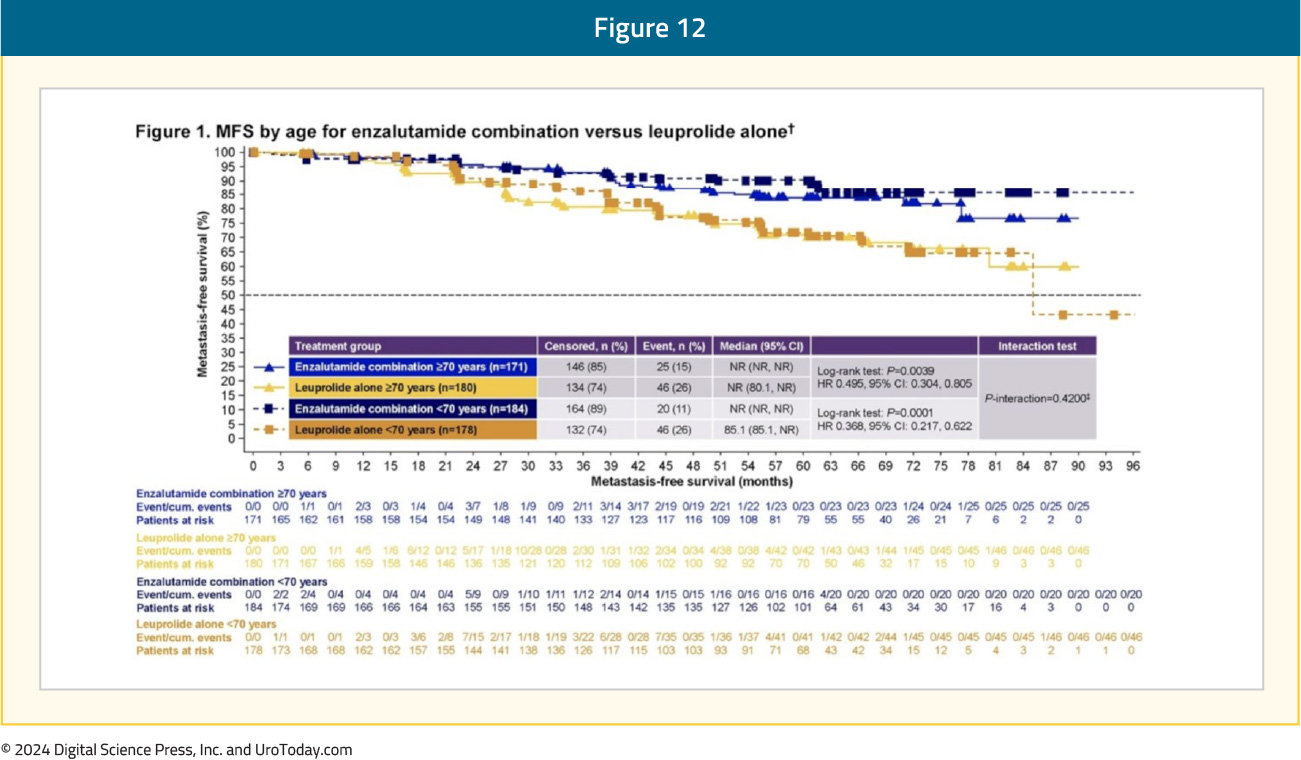
Task: Click "Event/cum. events" label under Leuprolide <70 heading
Action: (183, 637)
